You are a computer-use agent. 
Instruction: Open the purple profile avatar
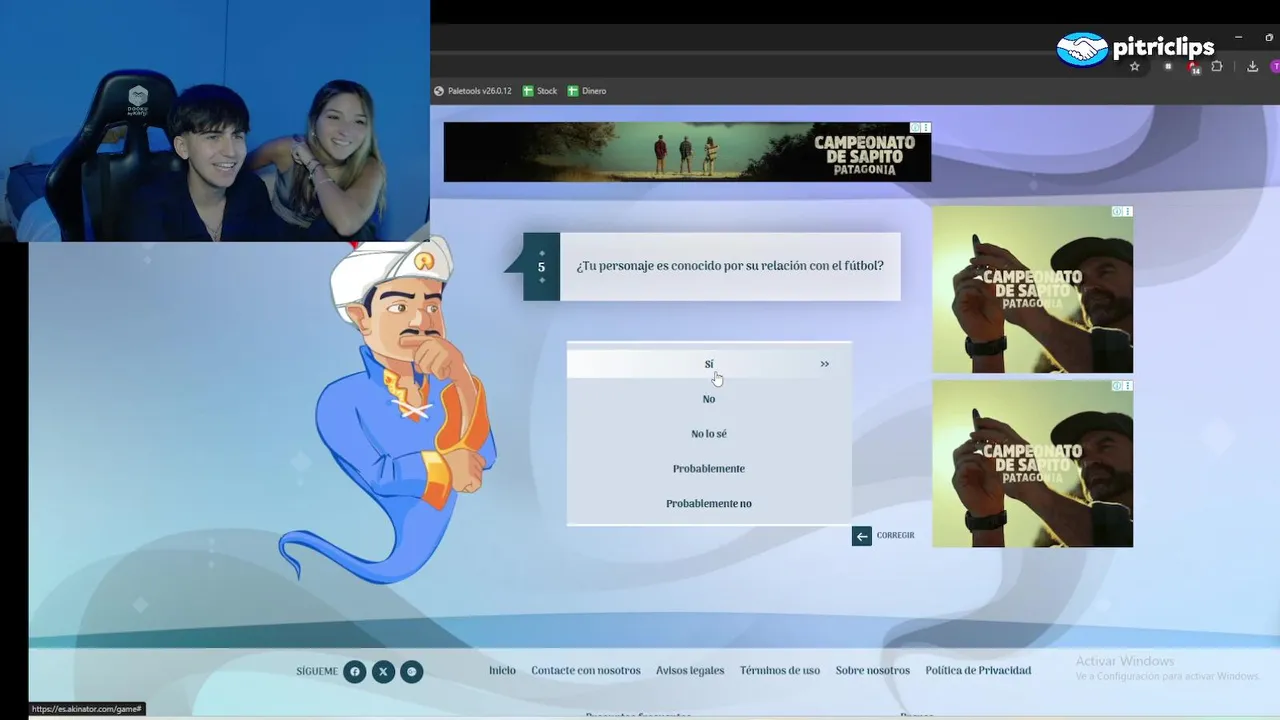click(x=1275, y=67)
